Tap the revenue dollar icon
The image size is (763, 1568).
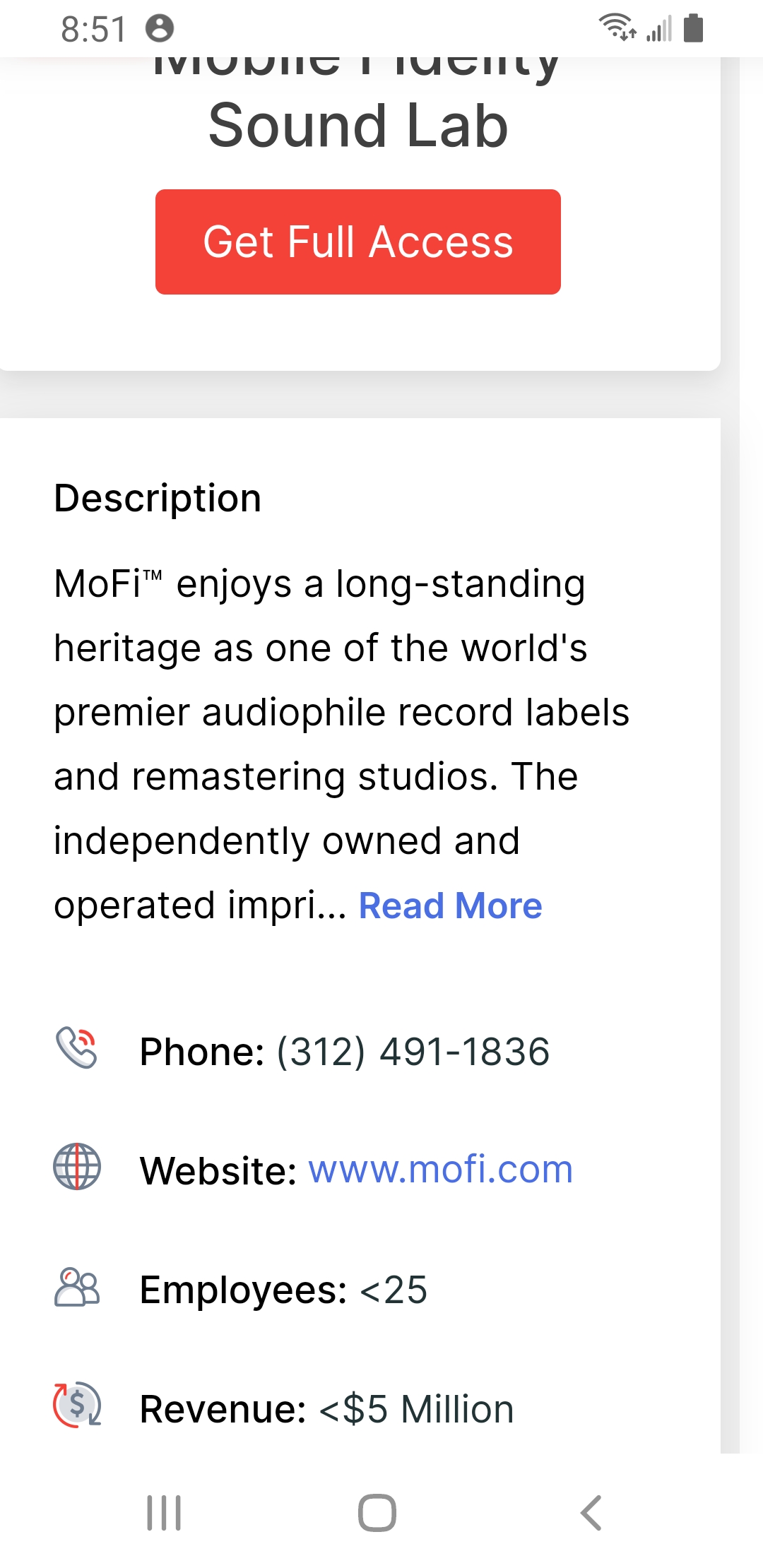click(78, 1405)
